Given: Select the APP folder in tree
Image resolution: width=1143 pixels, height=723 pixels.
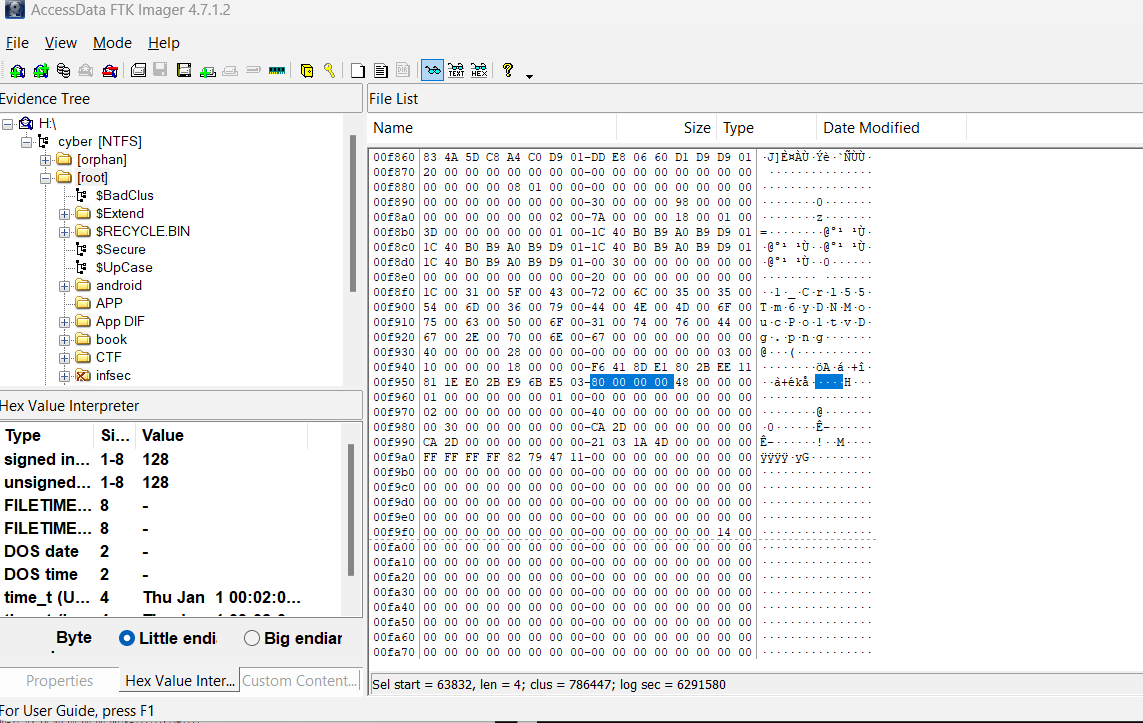Looking at the screenshot, I should point(109,303).
